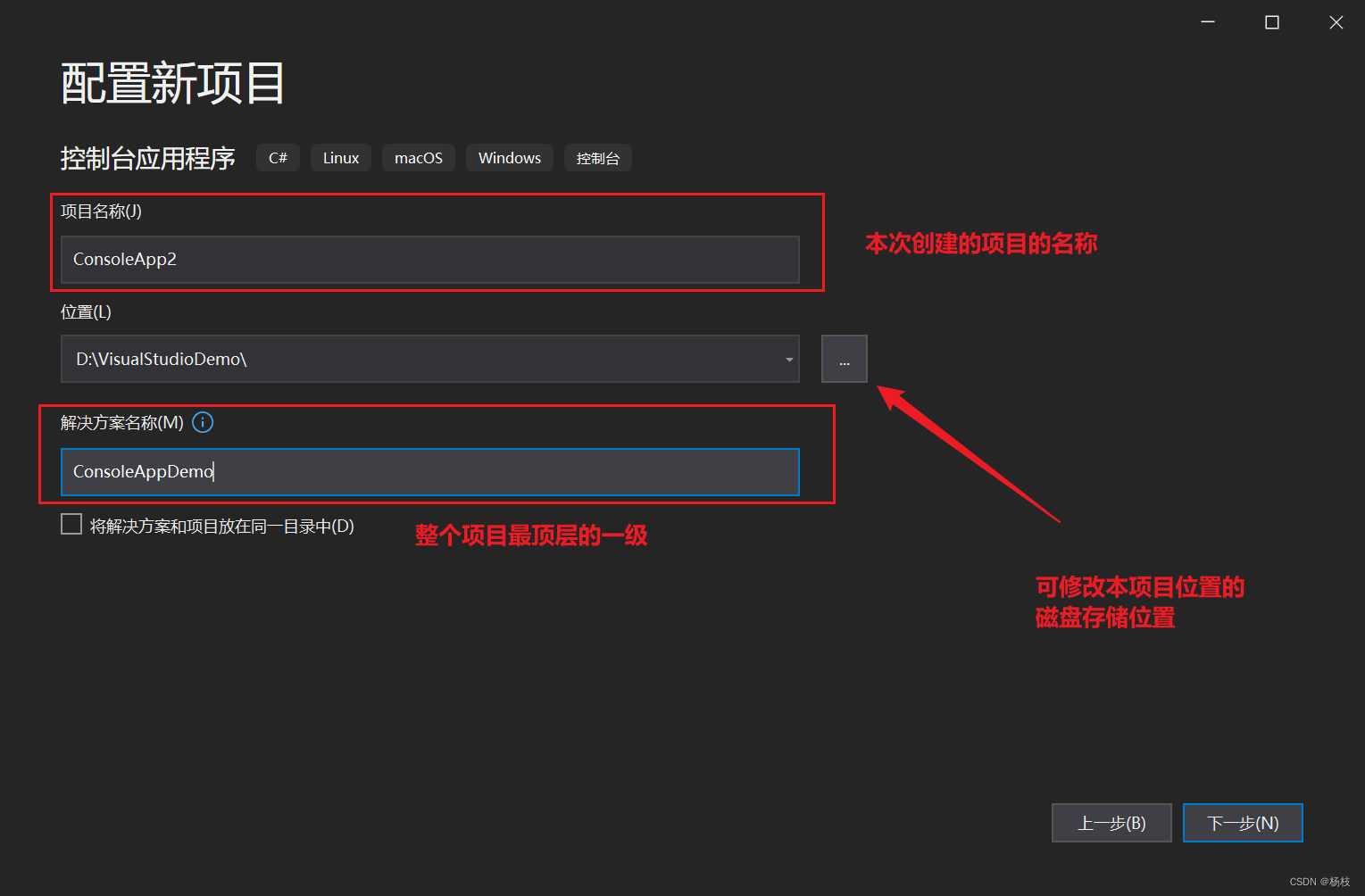Select the C# language tag

click(278, 157)
